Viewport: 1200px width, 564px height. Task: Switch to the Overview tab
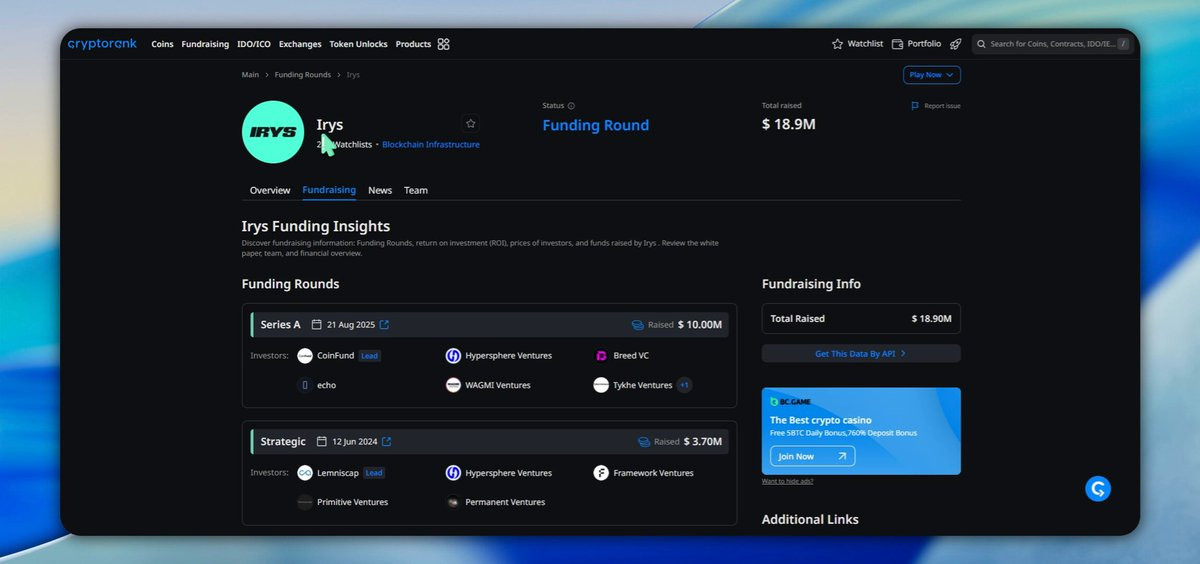pos(270,190)
